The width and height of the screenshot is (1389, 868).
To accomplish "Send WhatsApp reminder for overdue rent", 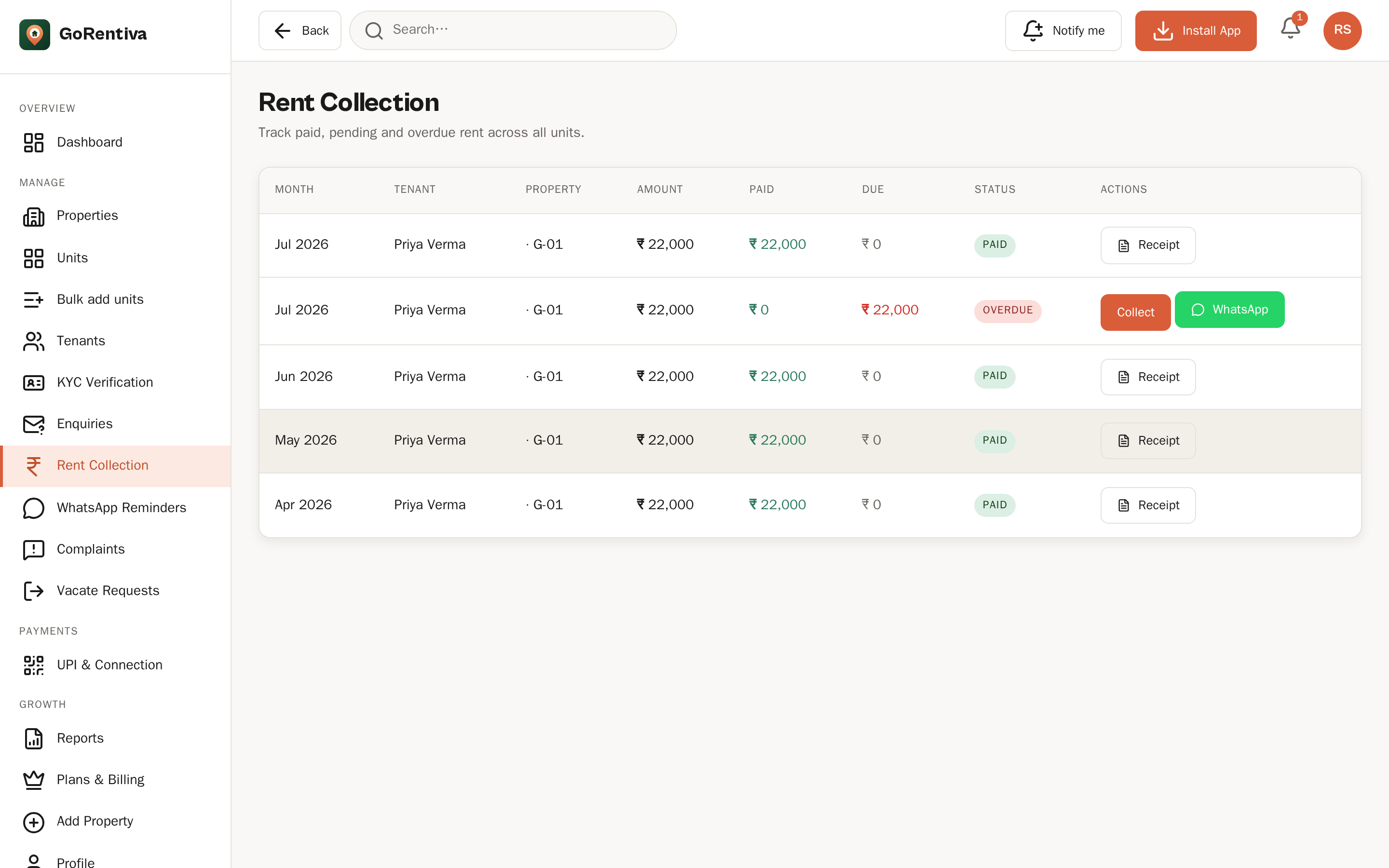I will tap(1229, 310).
